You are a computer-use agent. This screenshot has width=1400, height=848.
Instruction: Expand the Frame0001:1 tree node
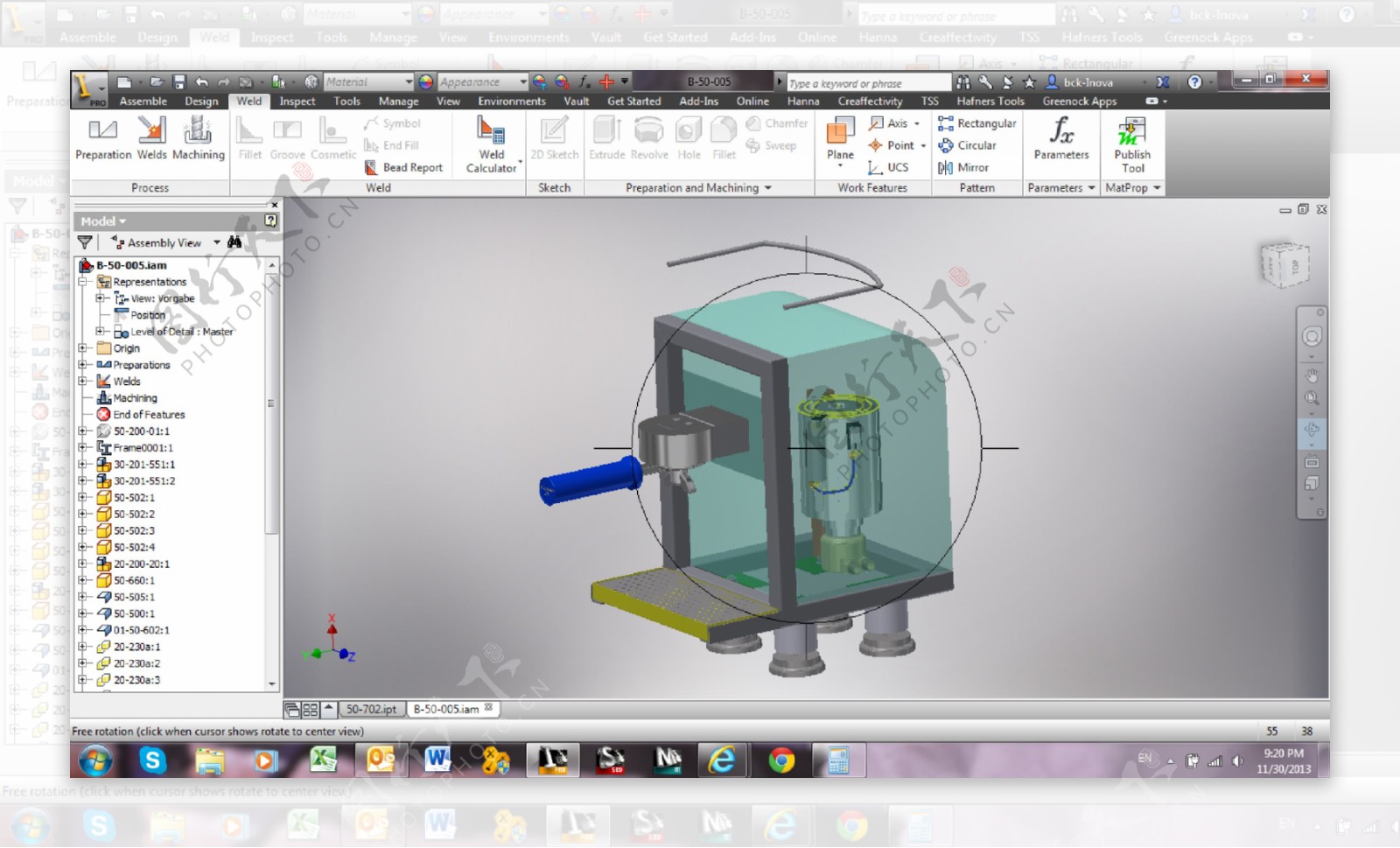(x=82, y=447)
